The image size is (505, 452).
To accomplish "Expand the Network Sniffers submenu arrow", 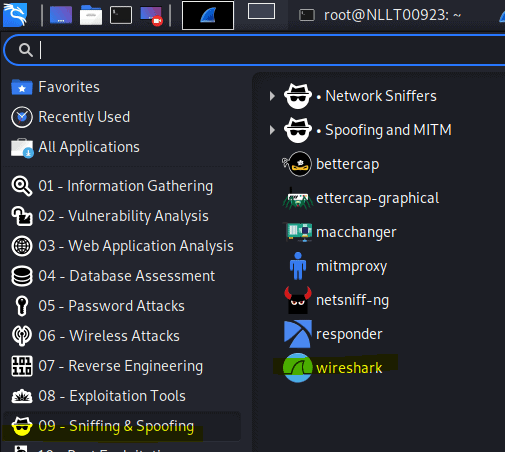I will tap(272, 96).
